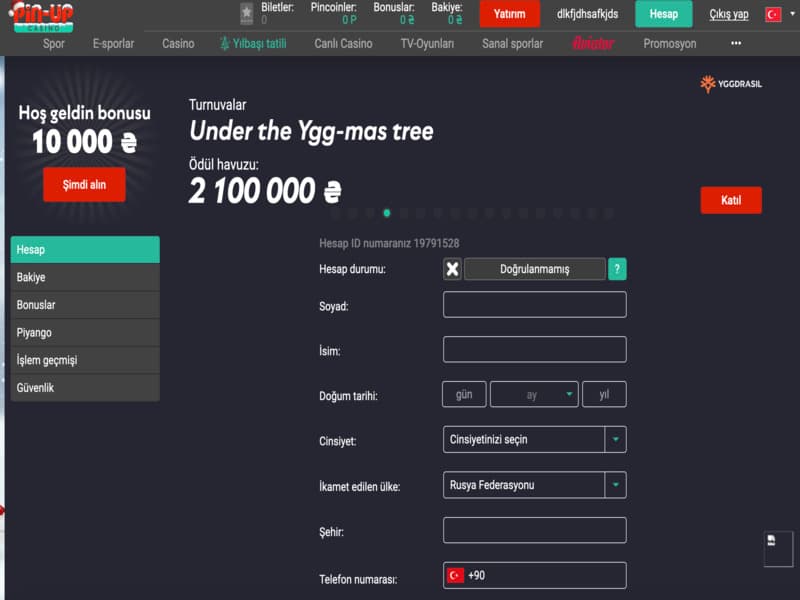Click the Aviator game logo
This screenshot has height=600, width=800.
(x=593, y=44)
